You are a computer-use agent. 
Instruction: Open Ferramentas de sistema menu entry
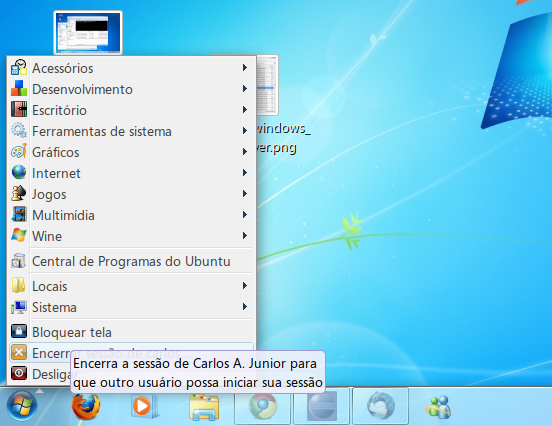(x=131, y=131)
